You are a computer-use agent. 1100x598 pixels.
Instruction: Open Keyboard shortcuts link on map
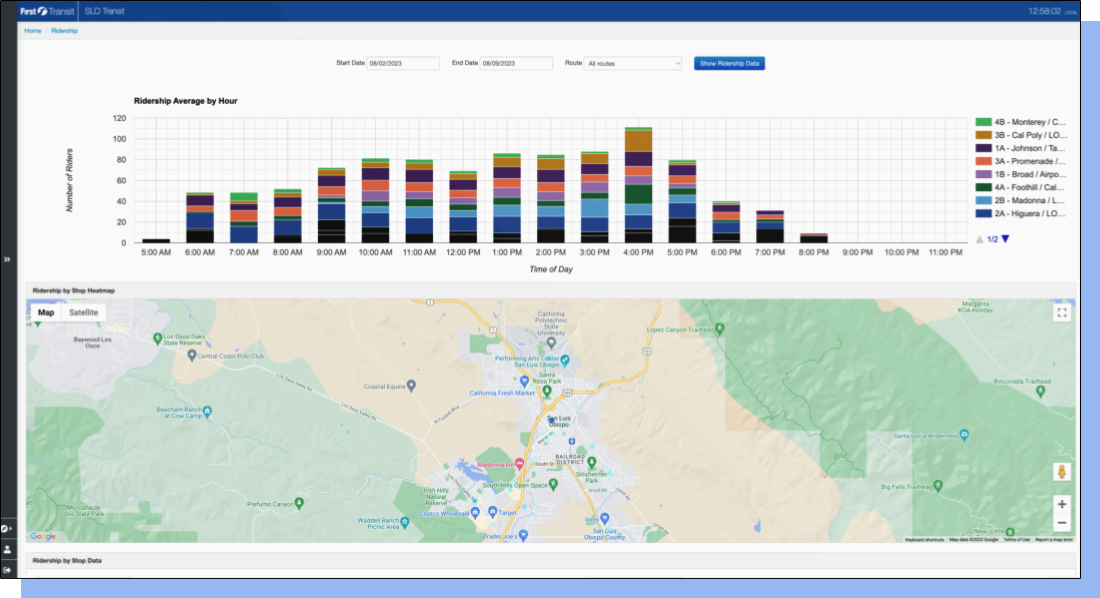click(x=924, y=540)
